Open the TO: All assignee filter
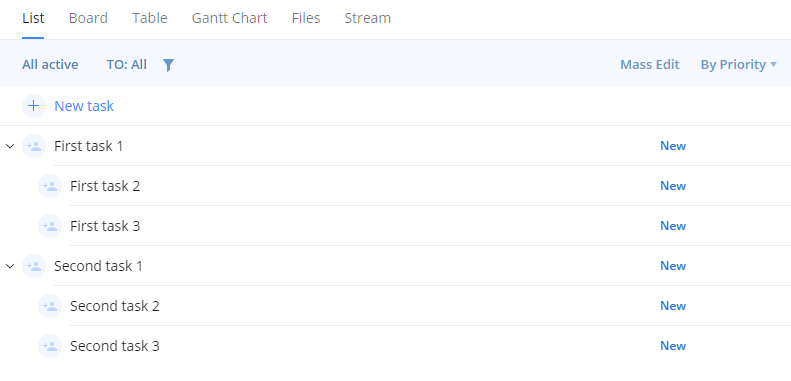Screen dimensions: 791x381 127,65
